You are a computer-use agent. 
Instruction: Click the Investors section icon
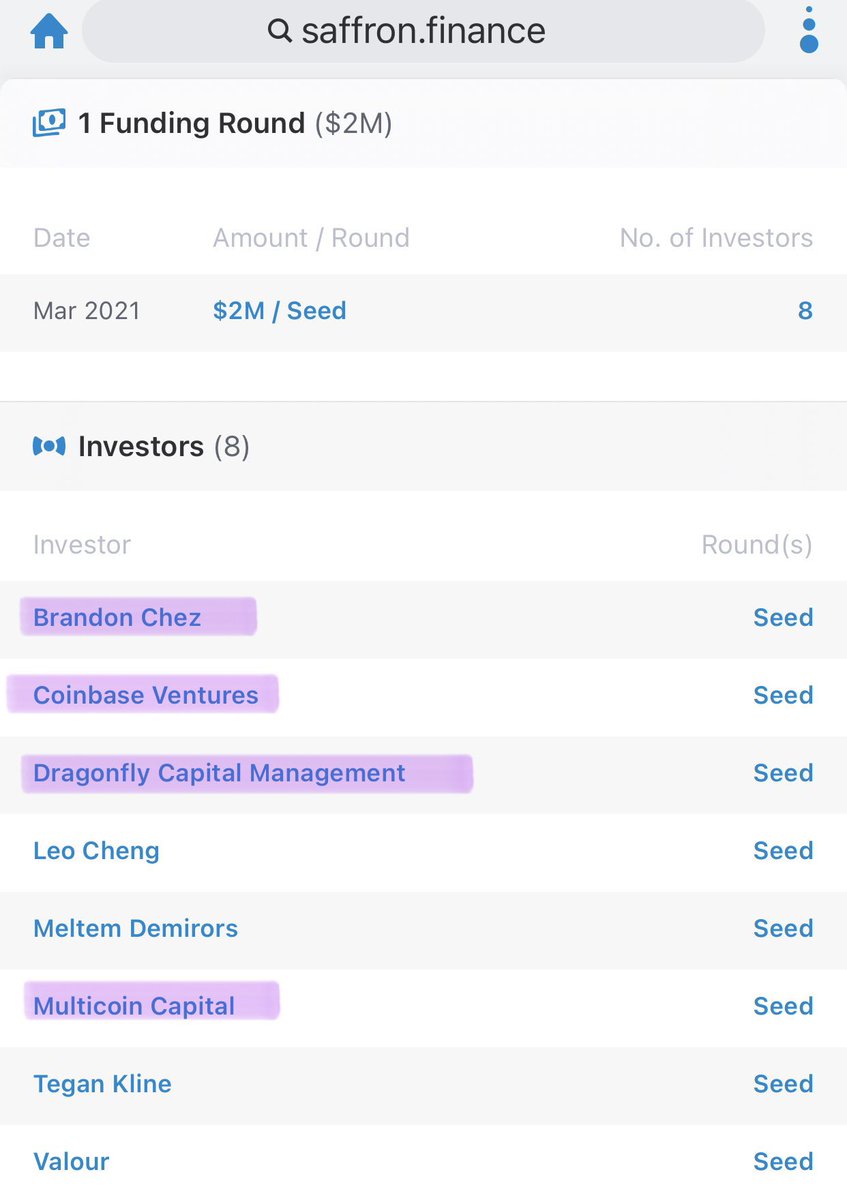pos(49,446)
